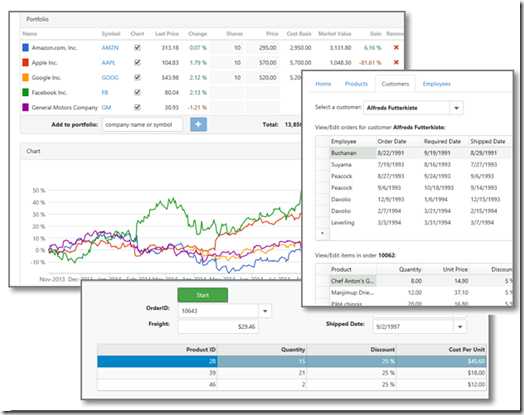Click the purple General Motors color swatch
The height and width of the screenshot is (415, 524).
[25, 107]
